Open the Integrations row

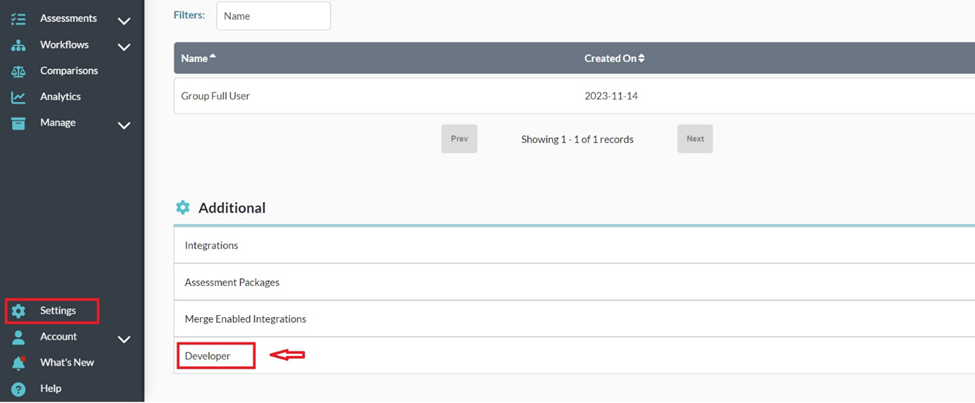[211, 245]
